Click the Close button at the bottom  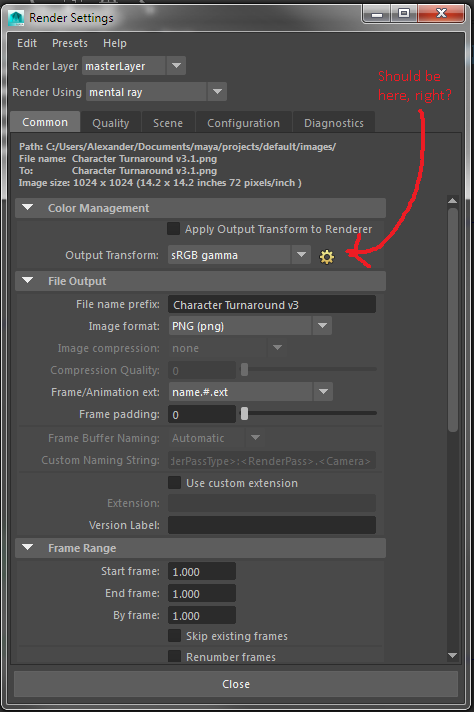[x=236, y=684]
